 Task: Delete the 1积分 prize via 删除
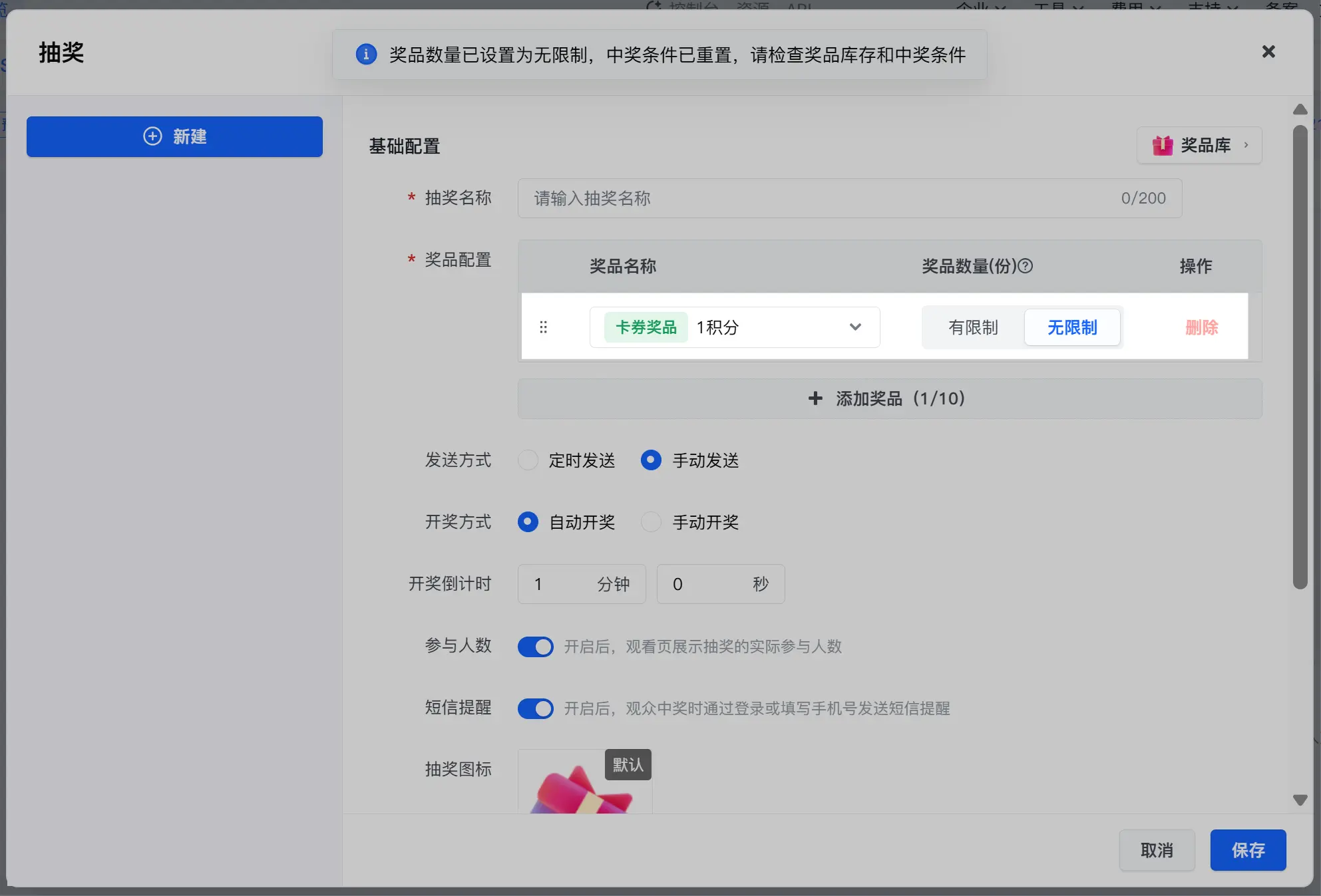[x=1202, y=327]
